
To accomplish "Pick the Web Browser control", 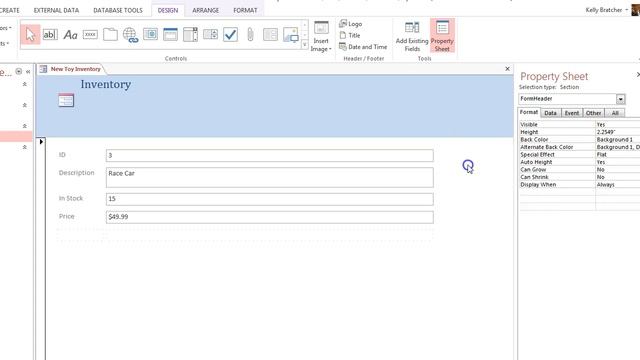I will (x=150, y=35).
